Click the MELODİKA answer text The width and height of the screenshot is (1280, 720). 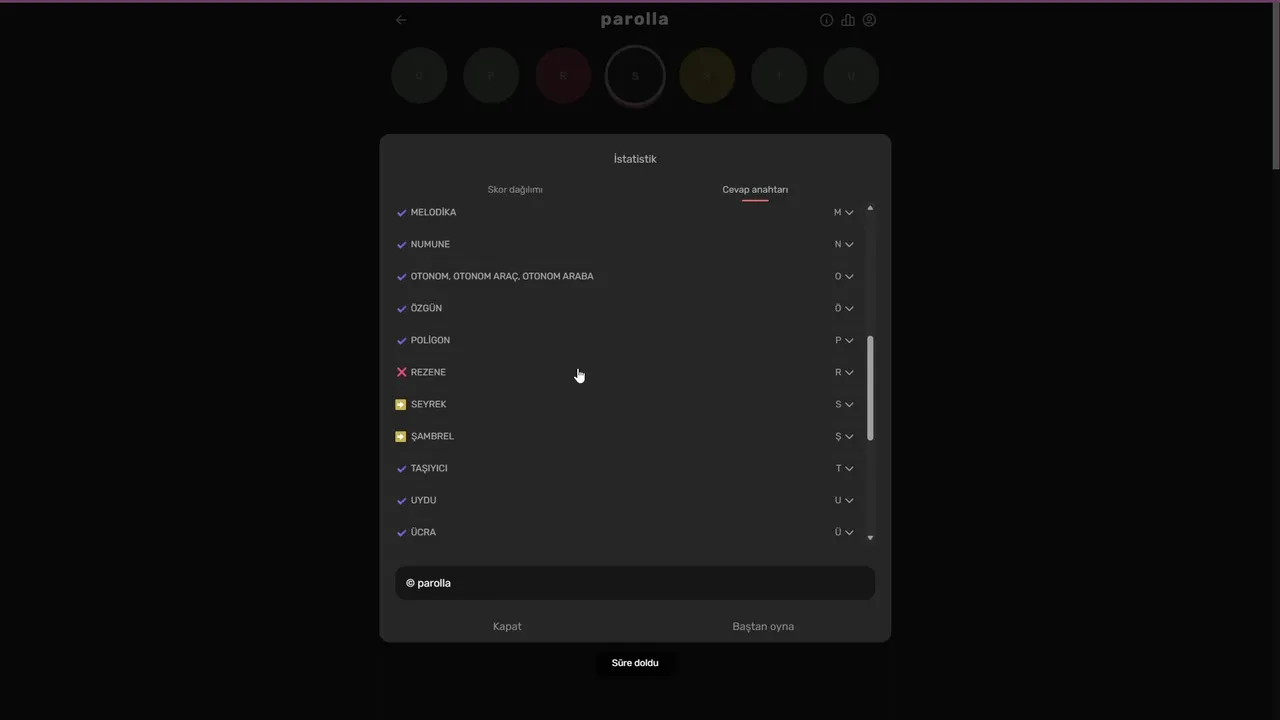point(433,213)
